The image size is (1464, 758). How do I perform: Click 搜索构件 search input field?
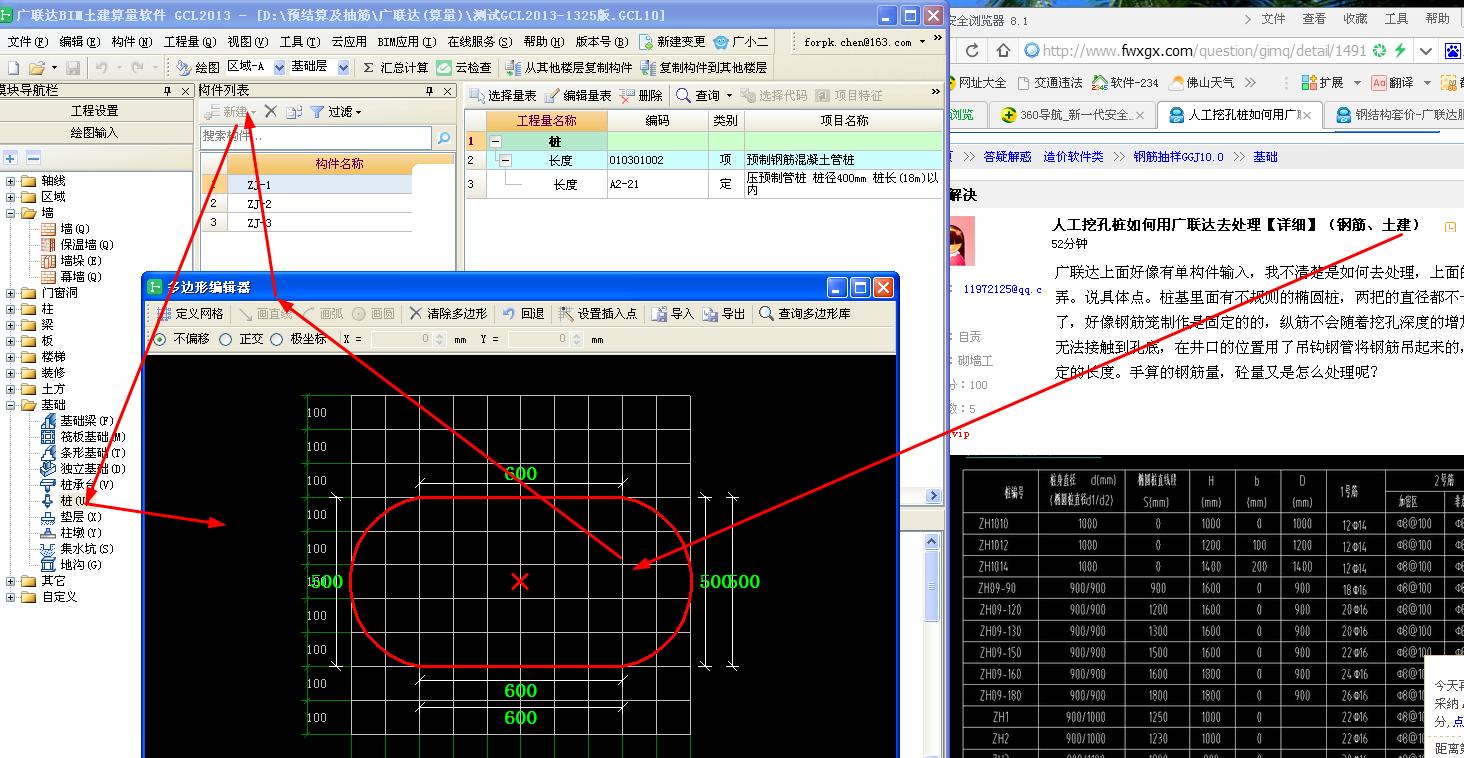[316, 138]
